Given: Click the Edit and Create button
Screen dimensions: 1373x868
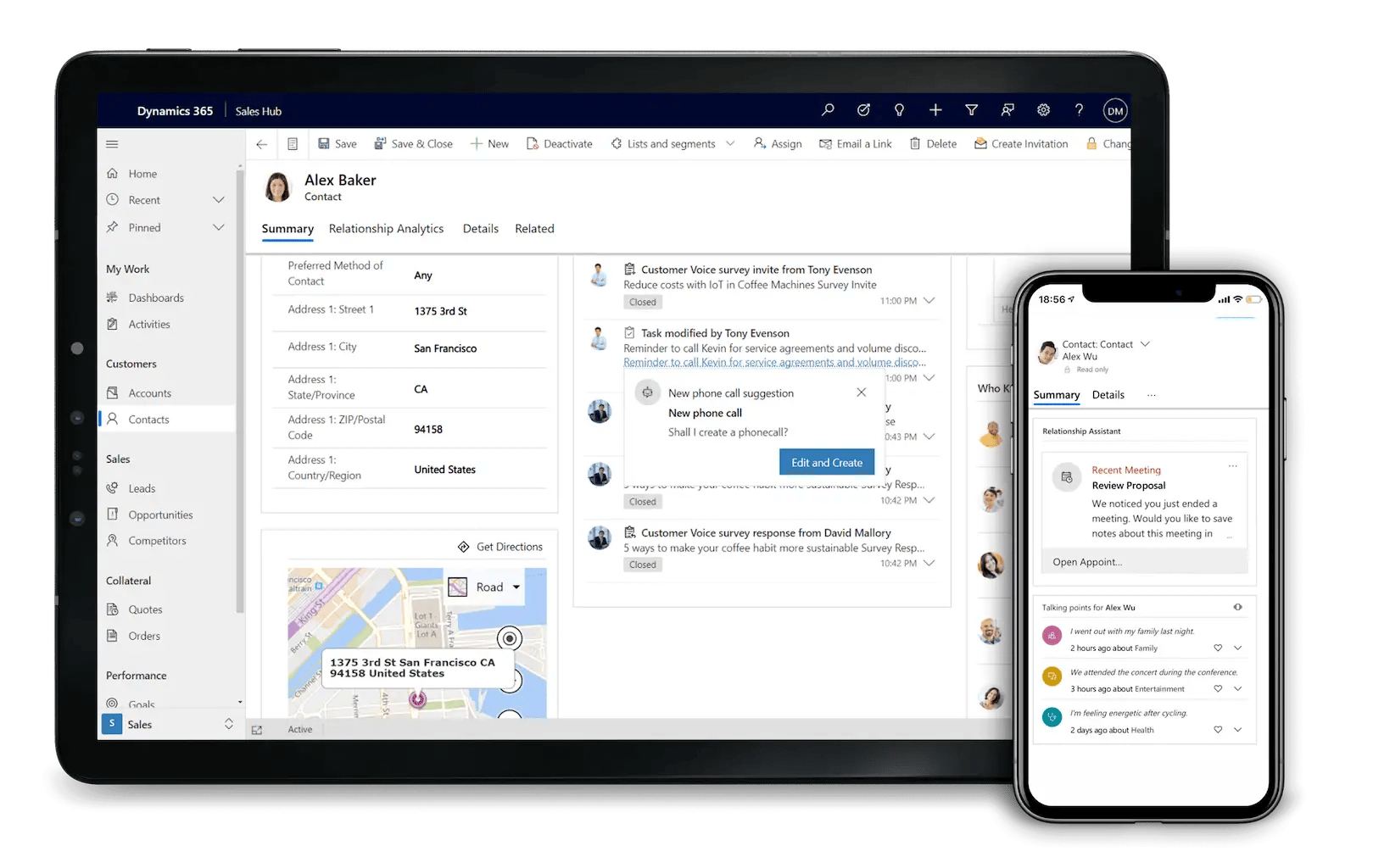Looking at the screenshot, I should click(827, 462).
